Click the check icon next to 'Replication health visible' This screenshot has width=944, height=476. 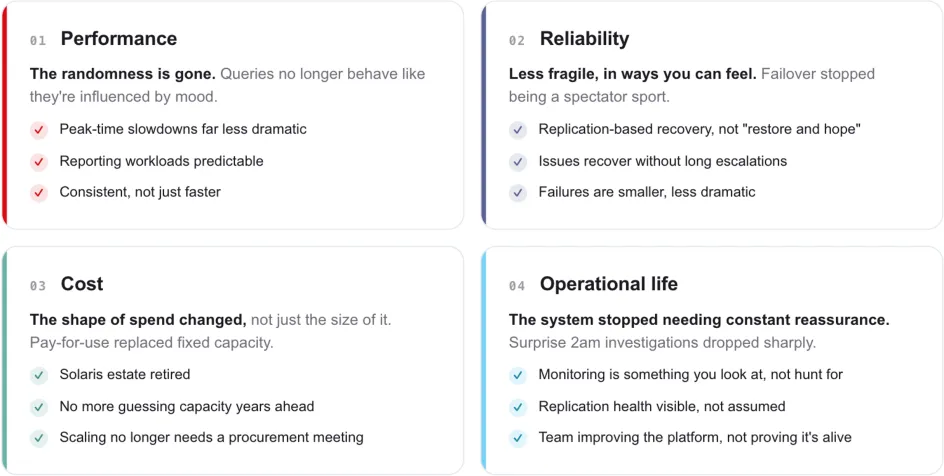[518, 407]
